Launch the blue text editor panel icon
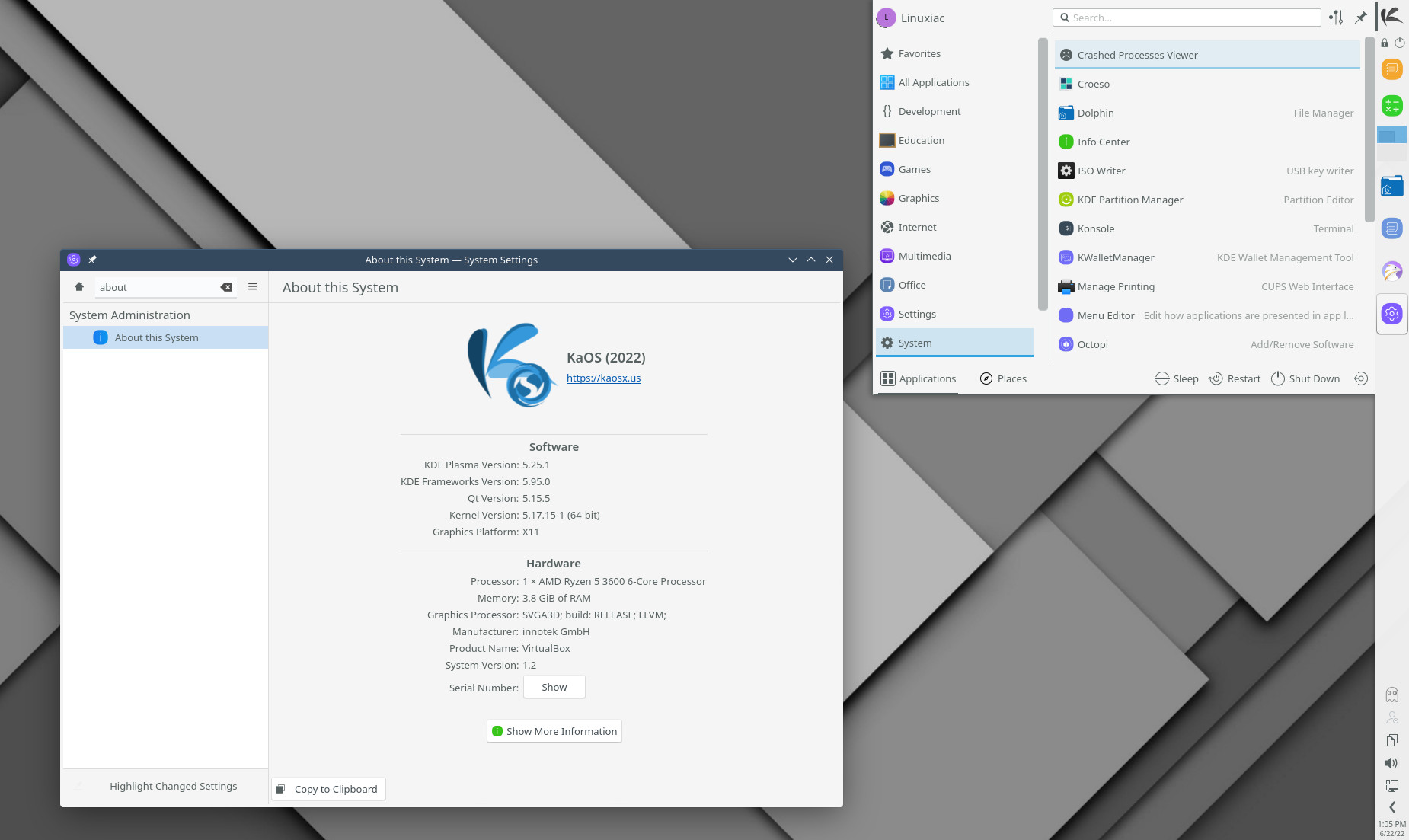Viewport: 1409px width, 840px height. pyautogui.click(x=1392, y=228)
